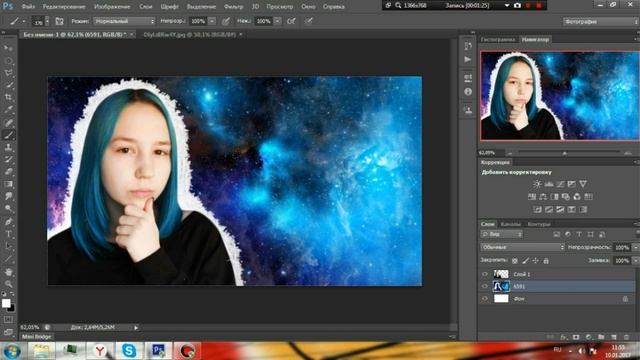The image size is (640, 360).
Task: Add a Levels adjustment
Action: pyautogui.click(x=549, y=184)
